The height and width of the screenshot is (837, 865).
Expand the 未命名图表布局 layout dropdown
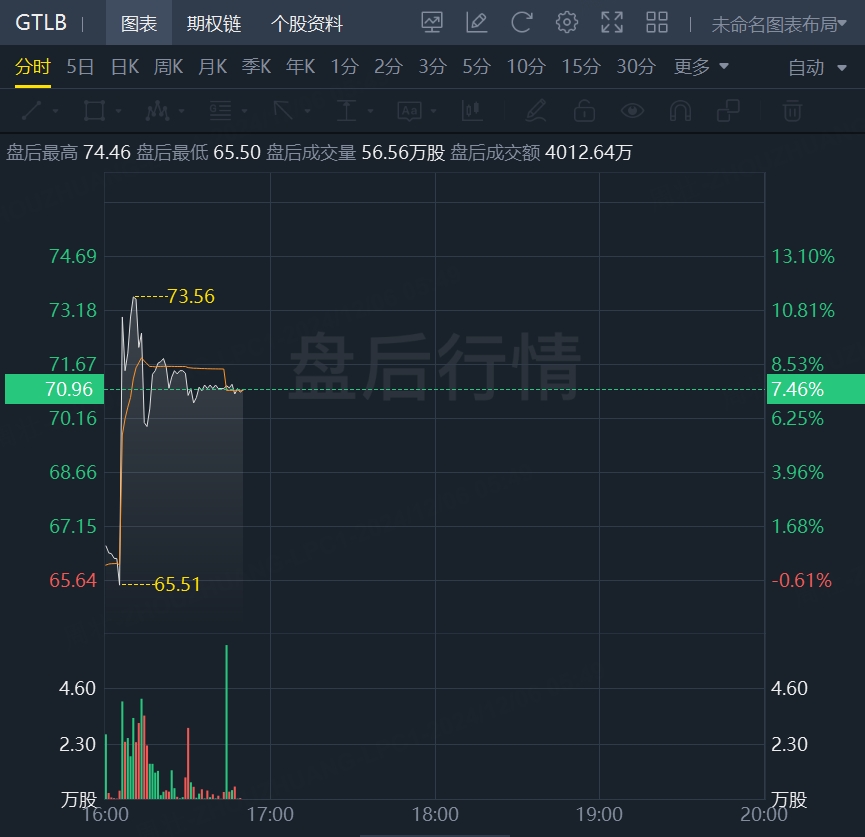pyautogui.click(x=779, y=24)
